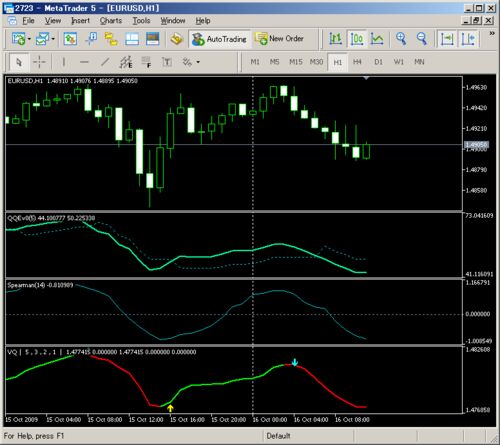Open the new chart icon
This screenshot has width=500, height=445.
click(x=18, y=39)
